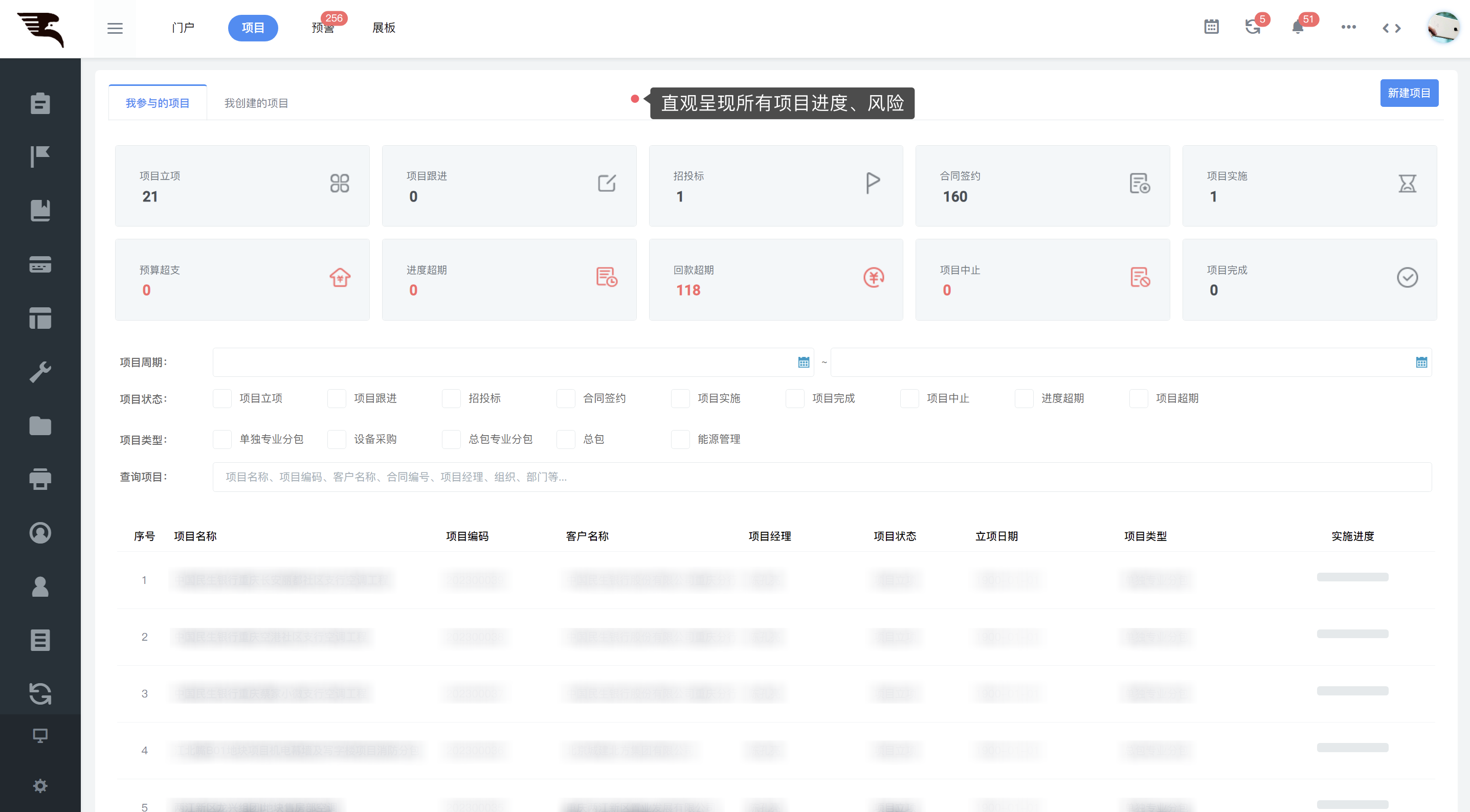
Task: Tick the 设备采购 project type checkbox
Action: tap(337, 439)
